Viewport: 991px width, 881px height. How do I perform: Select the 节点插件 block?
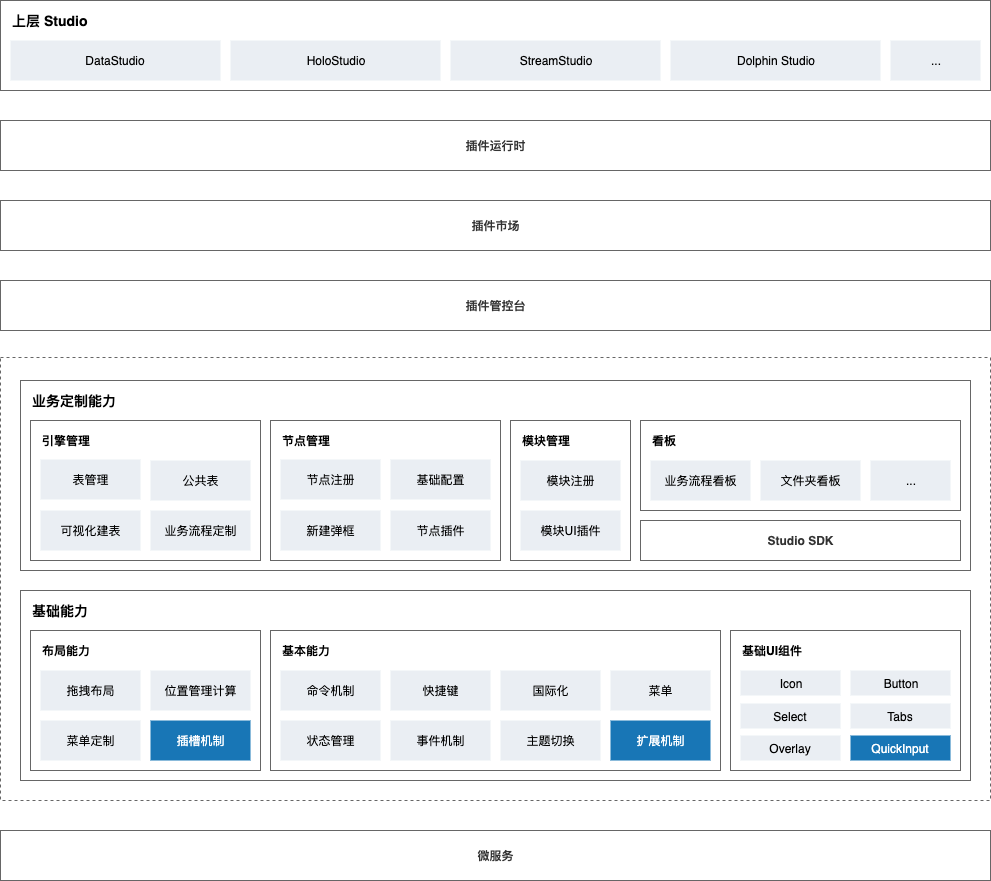click(x=441, y=530)
